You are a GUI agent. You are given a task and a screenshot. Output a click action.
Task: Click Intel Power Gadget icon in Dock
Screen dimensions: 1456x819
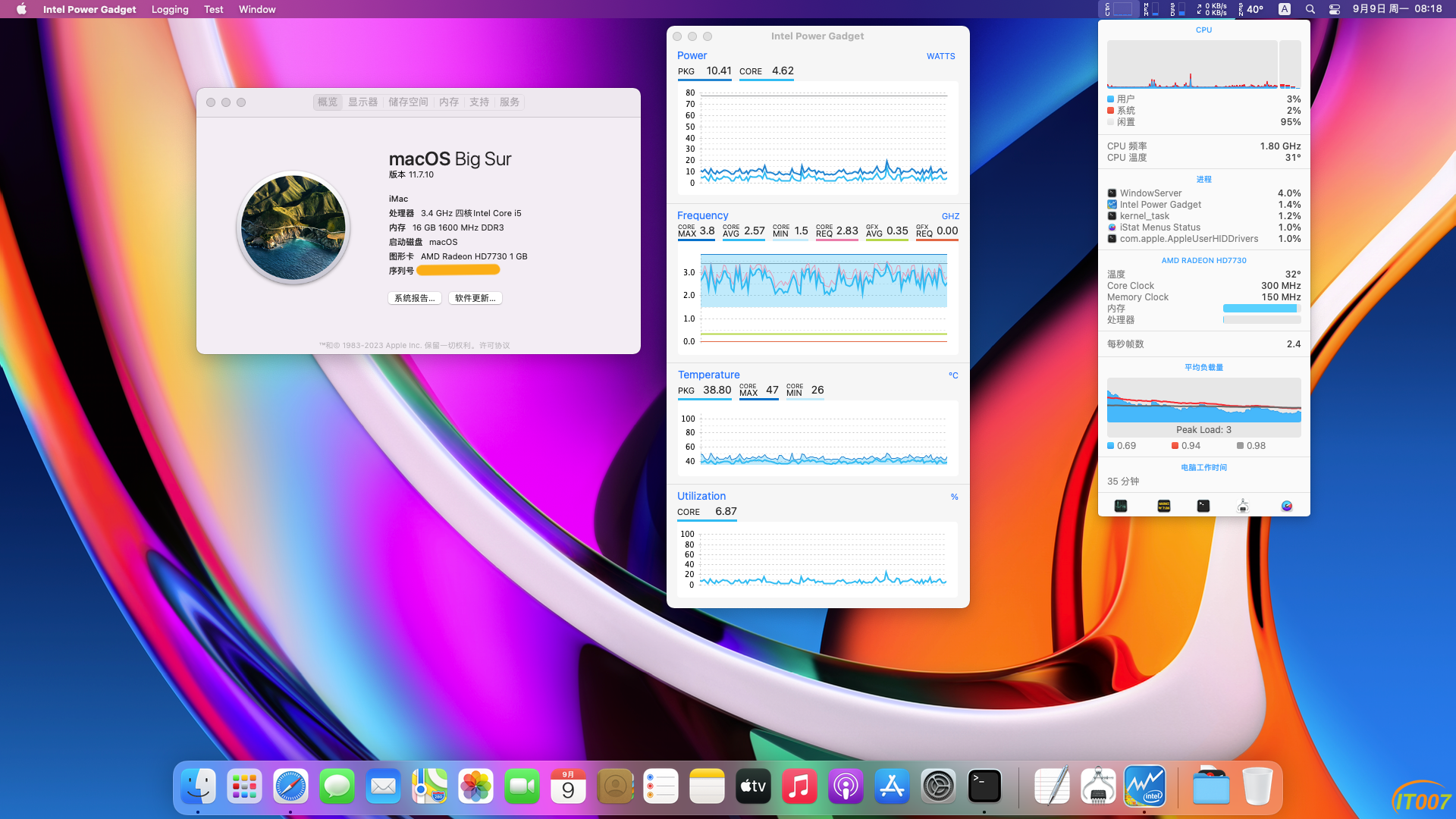coord(1144,786)
